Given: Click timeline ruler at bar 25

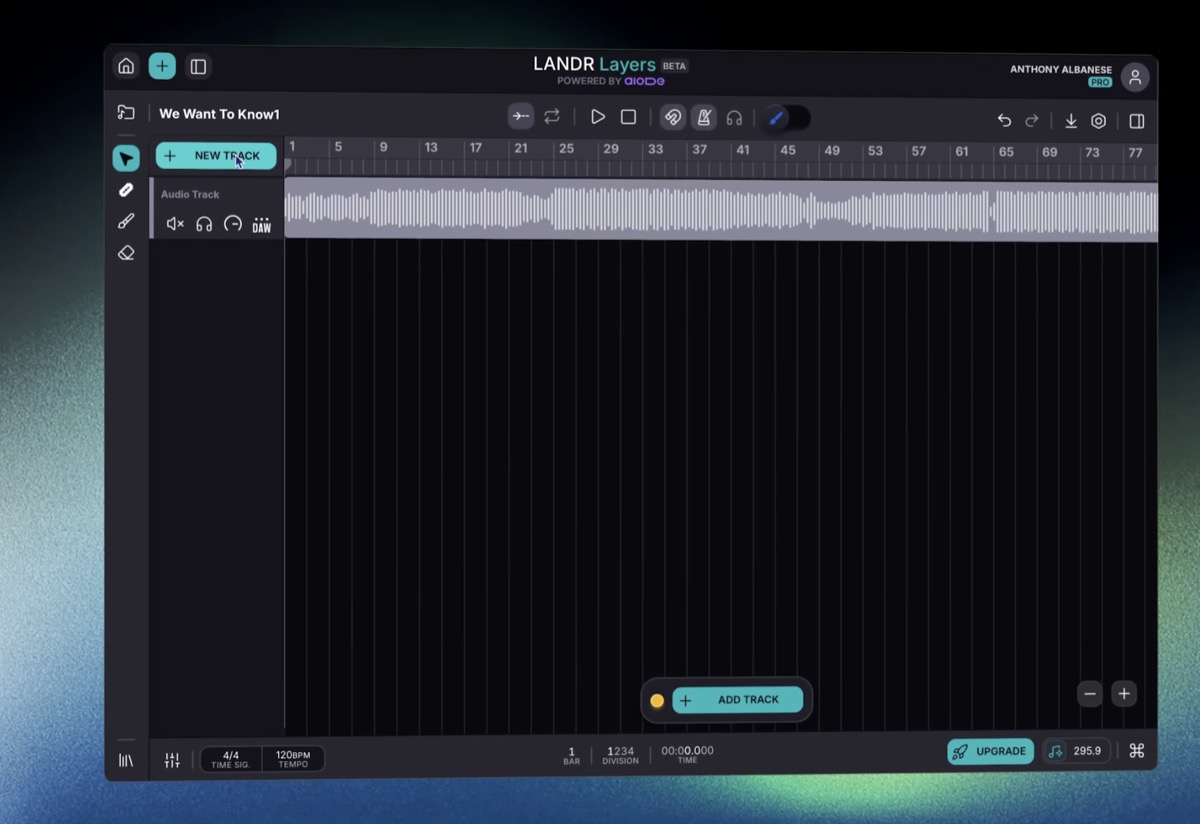Looking at the screenshot, I should pos(566,149).
